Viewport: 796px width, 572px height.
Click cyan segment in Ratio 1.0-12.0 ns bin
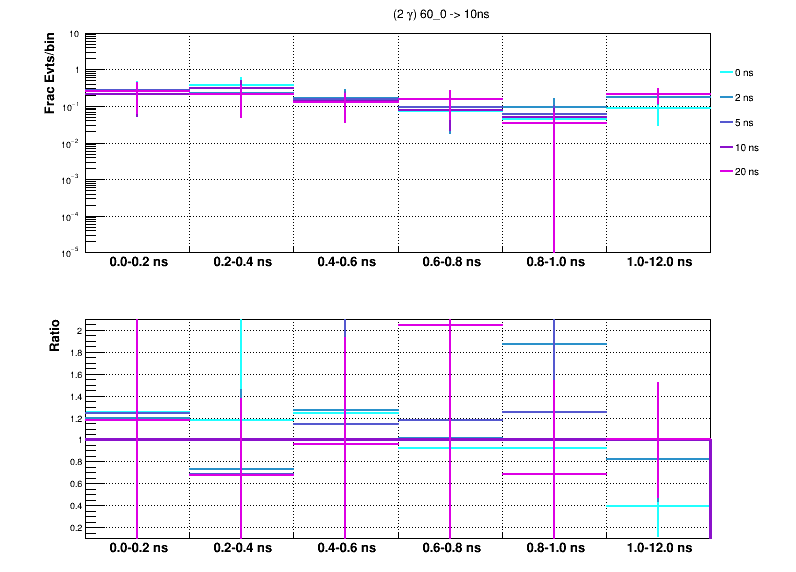(x=630, y=506)
